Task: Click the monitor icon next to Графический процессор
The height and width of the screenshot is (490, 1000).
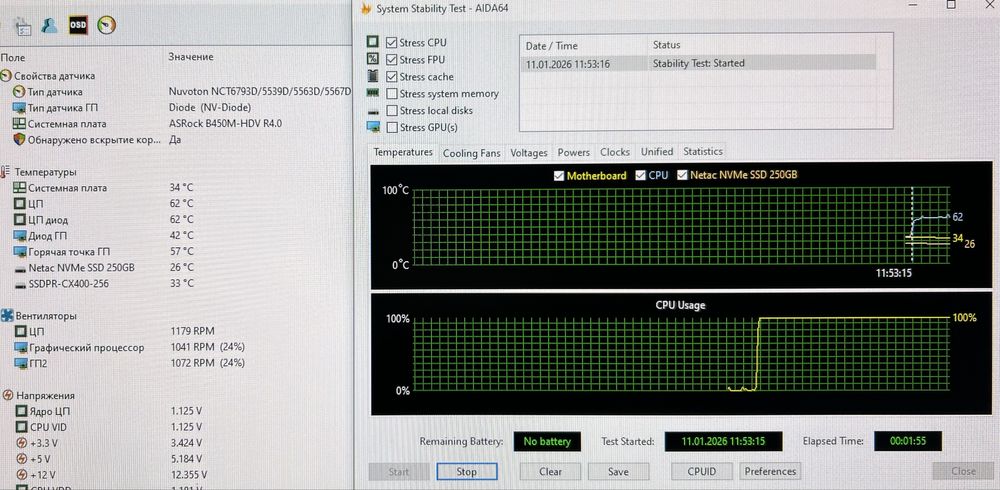Action: tap(20, 348)
